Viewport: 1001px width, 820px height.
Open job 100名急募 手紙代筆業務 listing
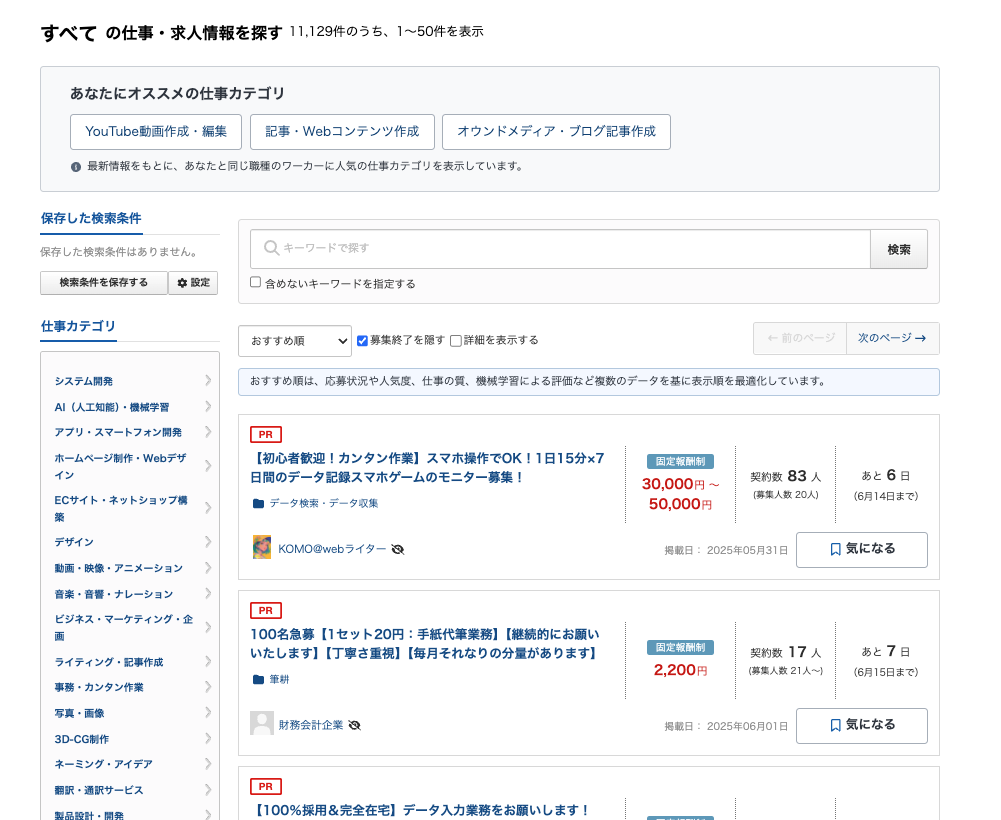[425, 644]
